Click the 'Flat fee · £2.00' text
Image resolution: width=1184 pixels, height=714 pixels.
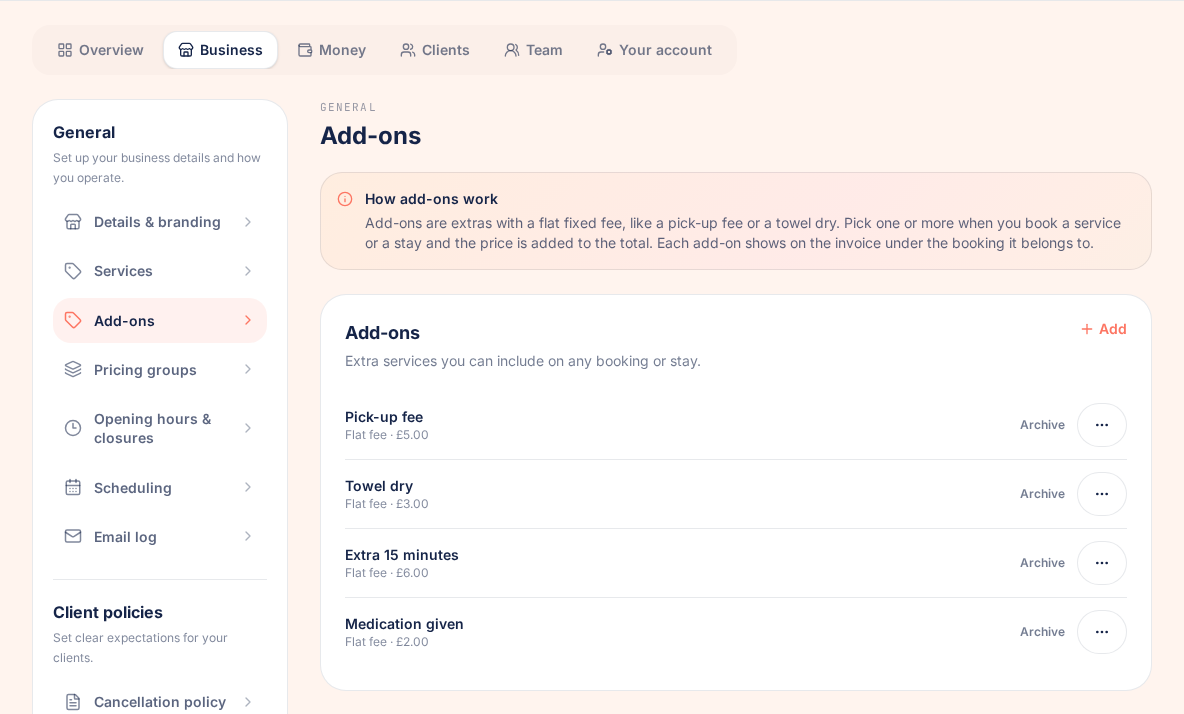pos(387,642)
